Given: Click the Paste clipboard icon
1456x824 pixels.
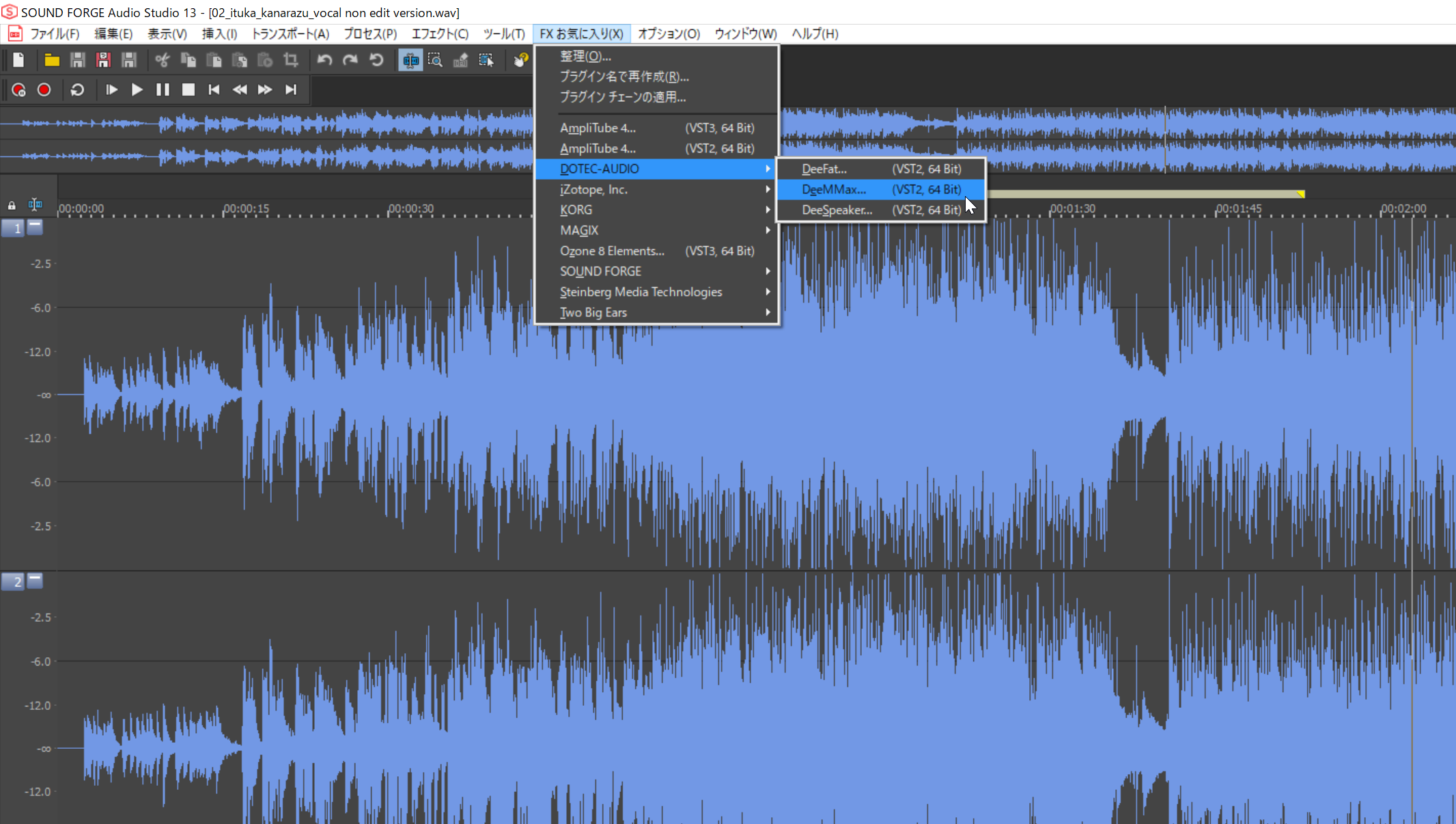Looking at the screenshot, I should 214,60.
